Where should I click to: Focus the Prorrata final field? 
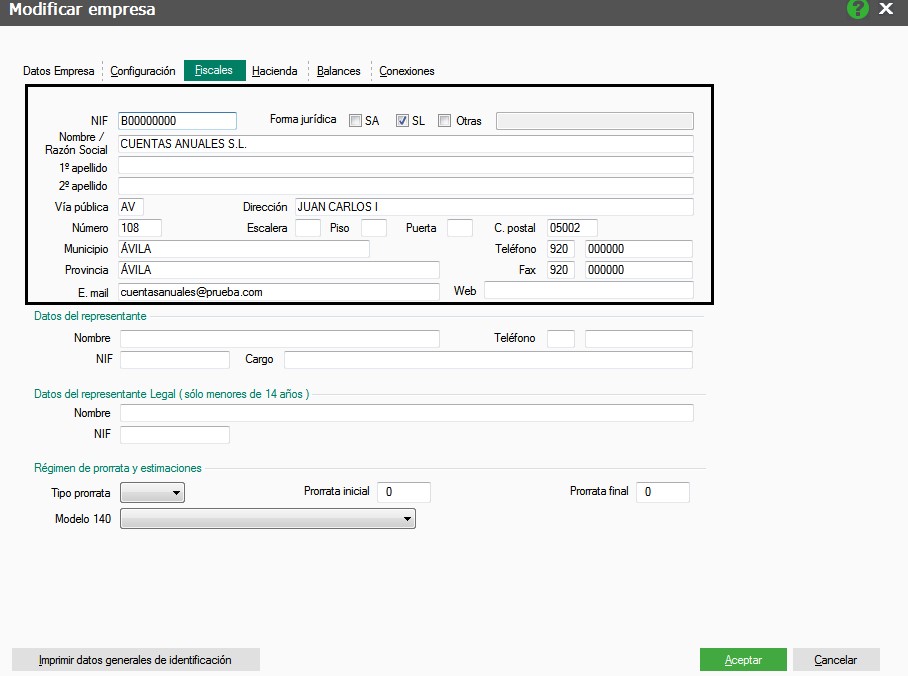(x=662, y=492)
